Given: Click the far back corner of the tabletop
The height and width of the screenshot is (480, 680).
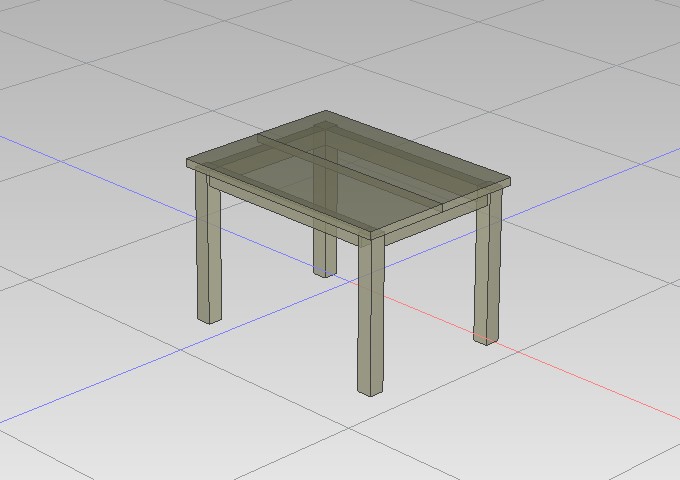Looking at the screenshot, I should 325,112.
